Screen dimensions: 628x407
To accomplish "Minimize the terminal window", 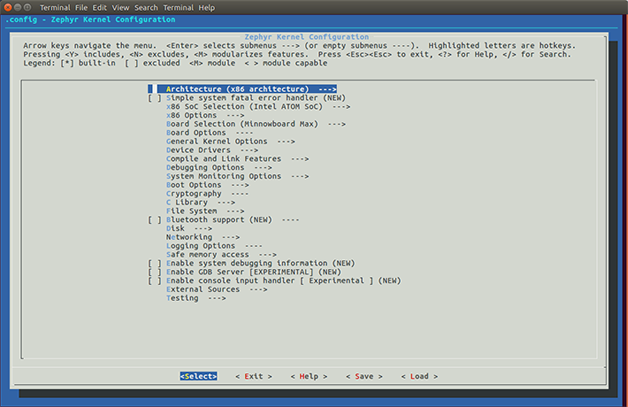I will [x=18, y=7].
